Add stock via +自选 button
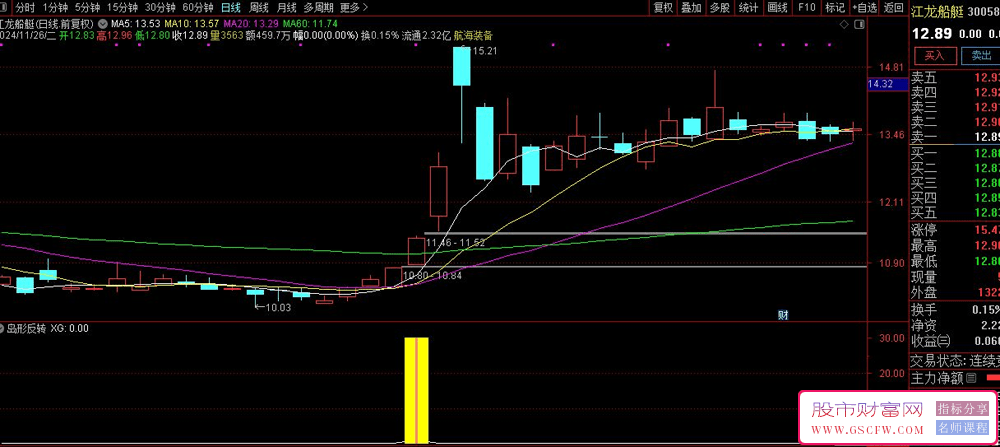 pos(864,8)
